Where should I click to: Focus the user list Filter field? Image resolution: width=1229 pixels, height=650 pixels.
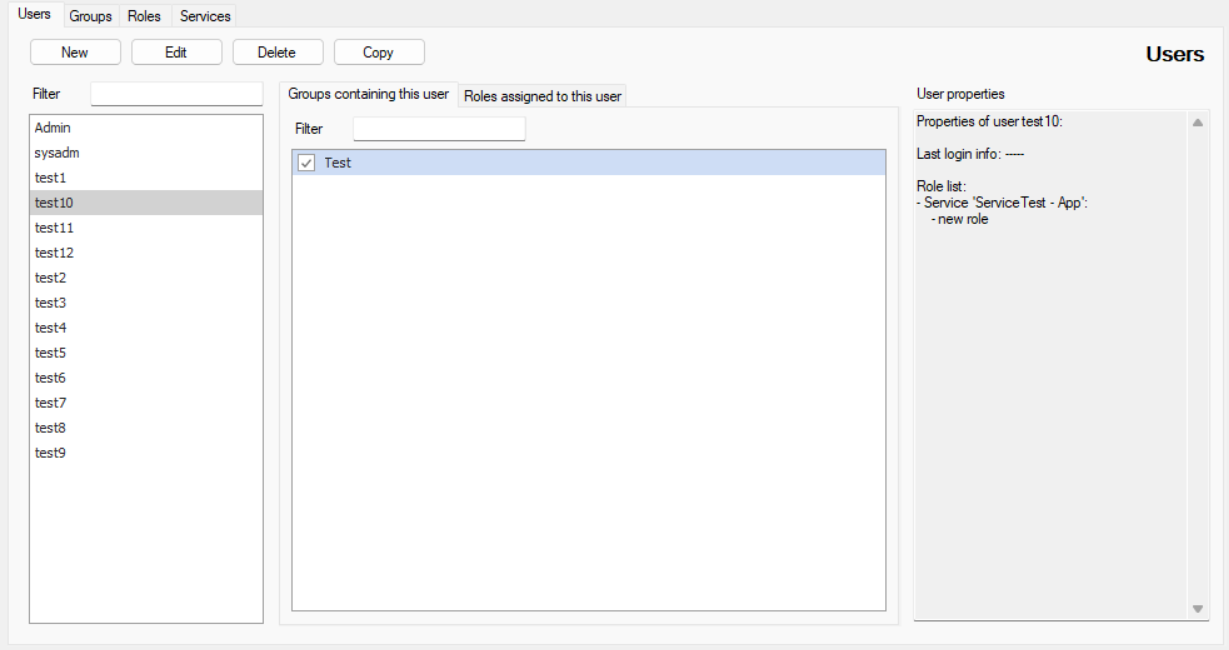pos(177,94)
